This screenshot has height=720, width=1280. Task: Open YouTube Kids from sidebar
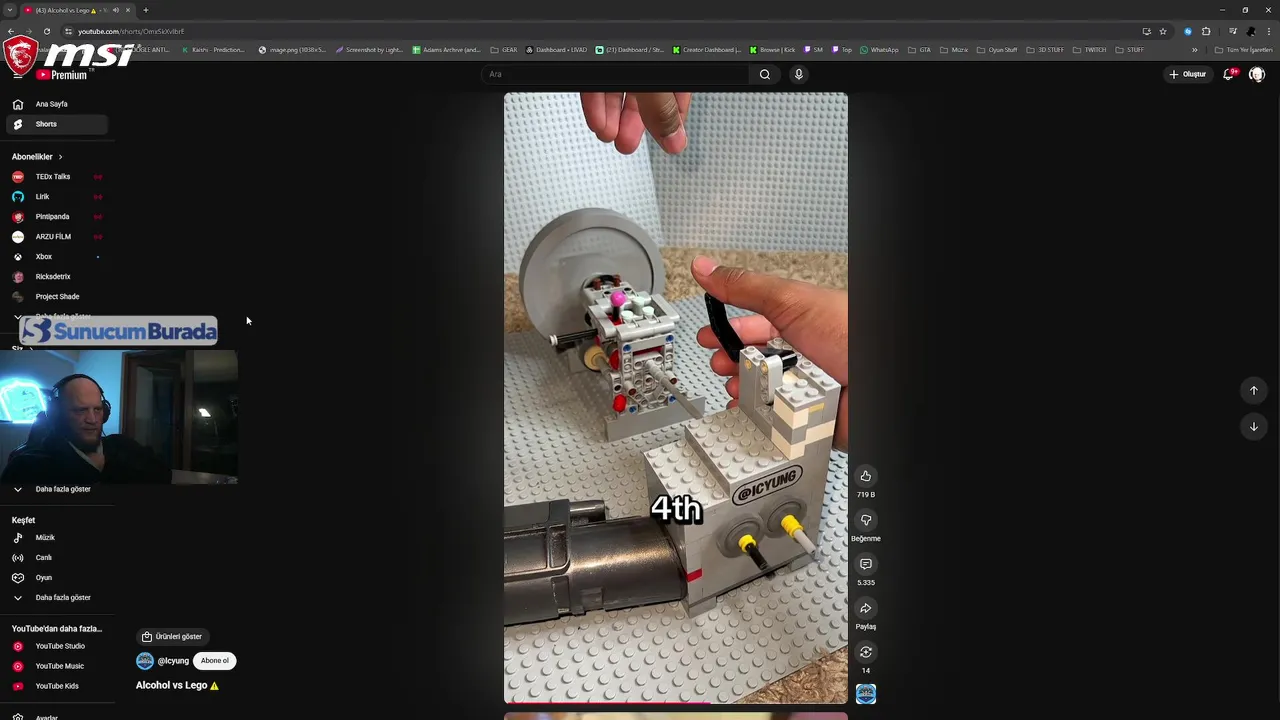pos(55,686)
